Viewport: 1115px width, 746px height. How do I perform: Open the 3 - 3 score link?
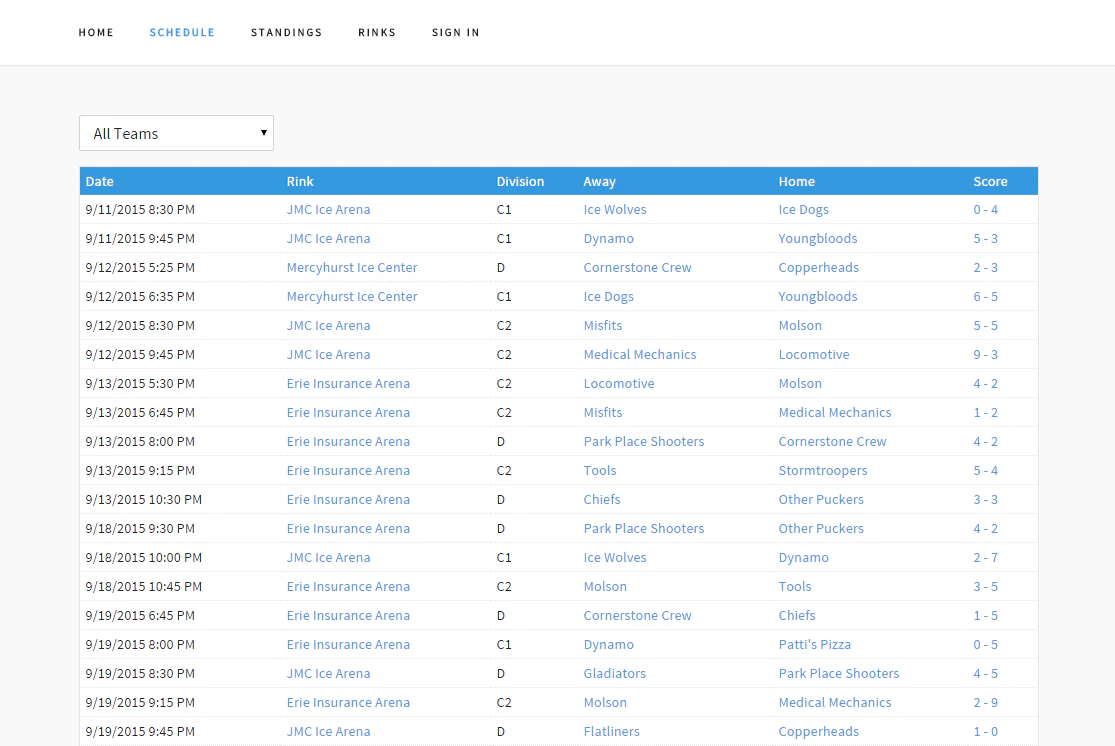click(x=986, y=499)
